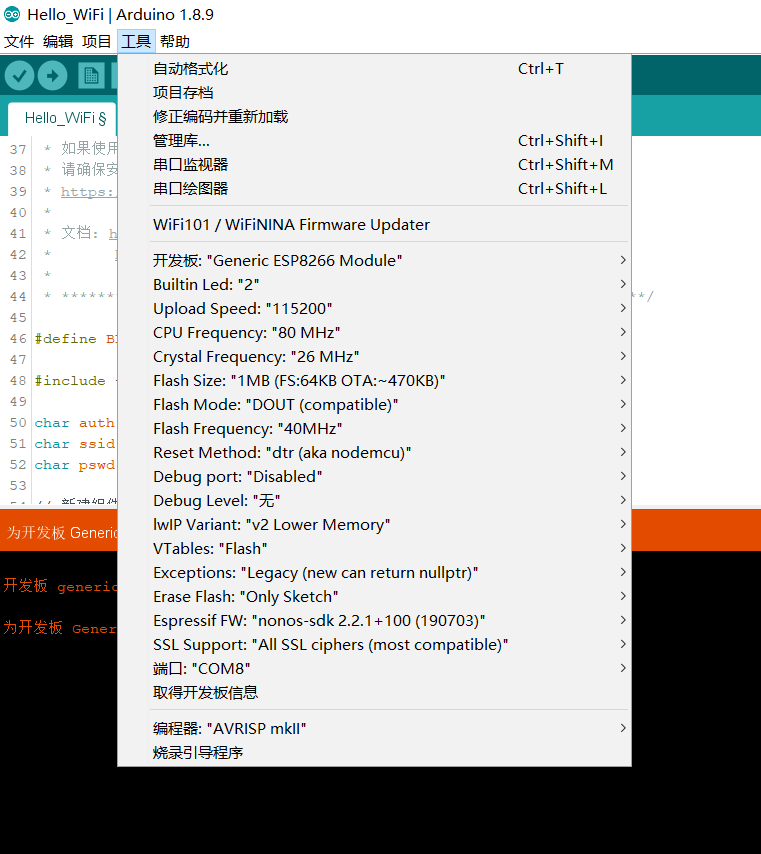Expand the Erase Flash Only Sketch submenu
The image size is (761, 854).
pos(374,596)
